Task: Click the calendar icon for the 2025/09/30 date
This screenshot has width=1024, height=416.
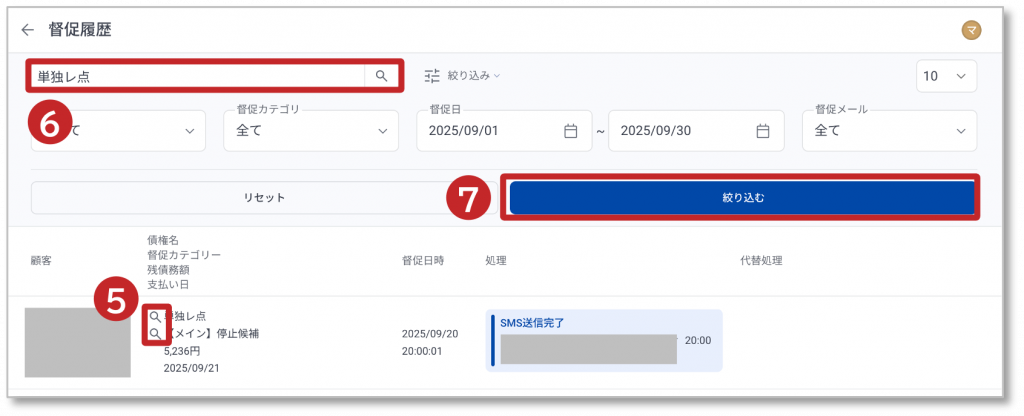Action: [x=762, y=131]
